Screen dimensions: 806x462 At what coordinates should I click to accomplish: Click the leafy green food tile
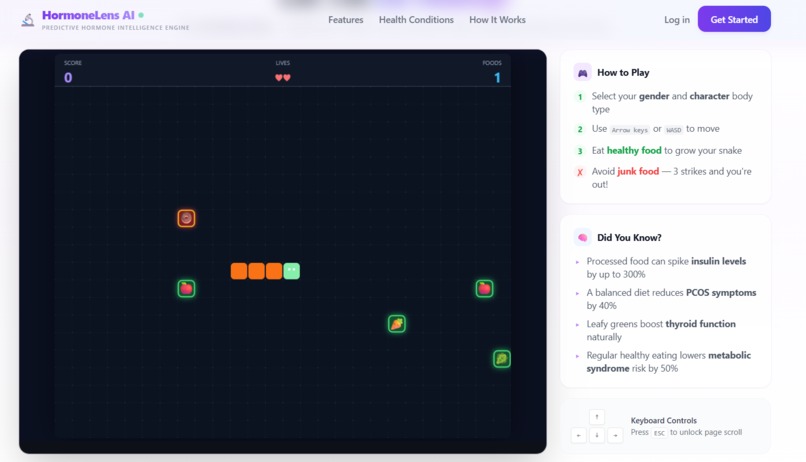[502, 359]
